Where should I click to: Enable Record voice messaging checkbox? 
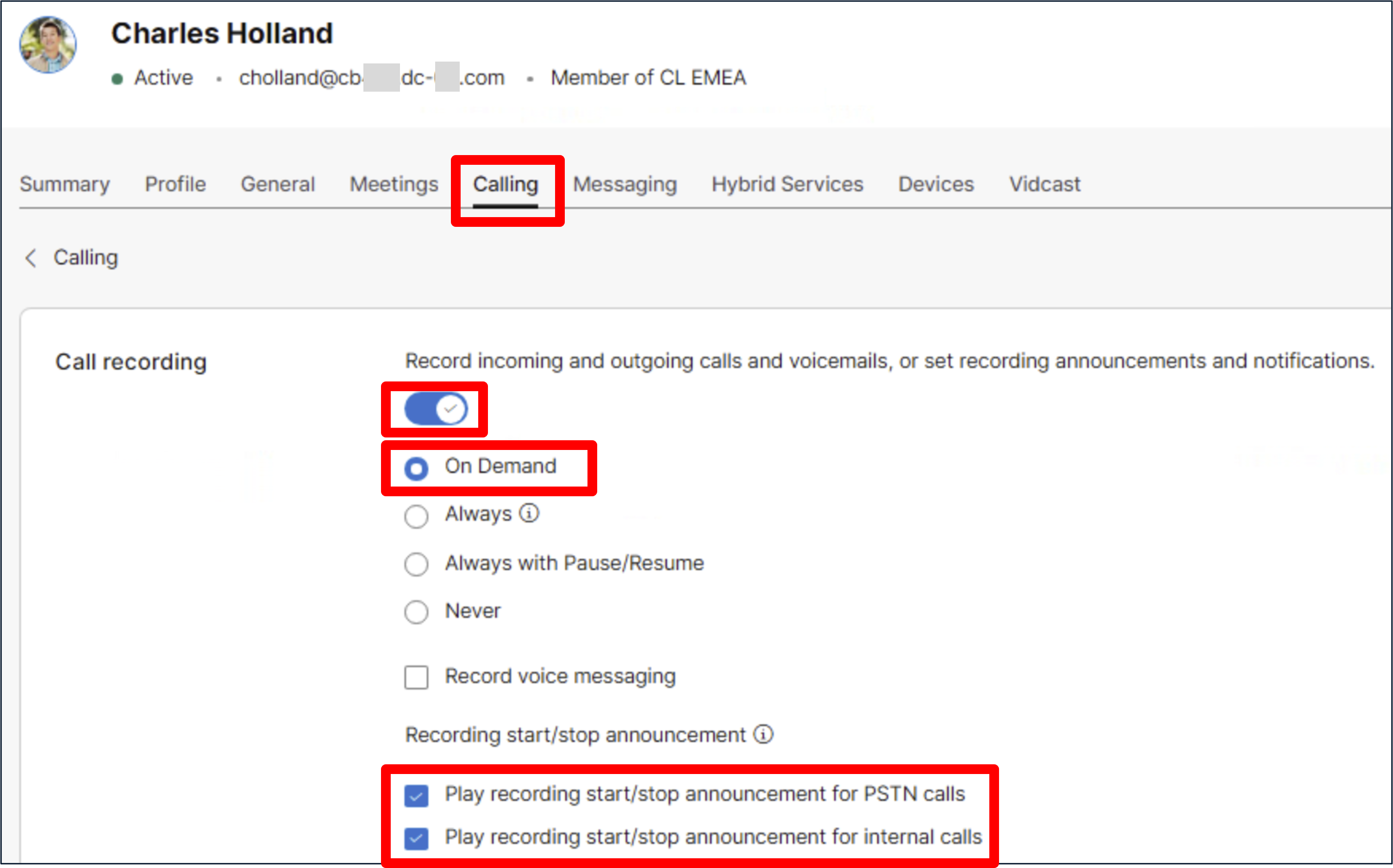[416, 677]
